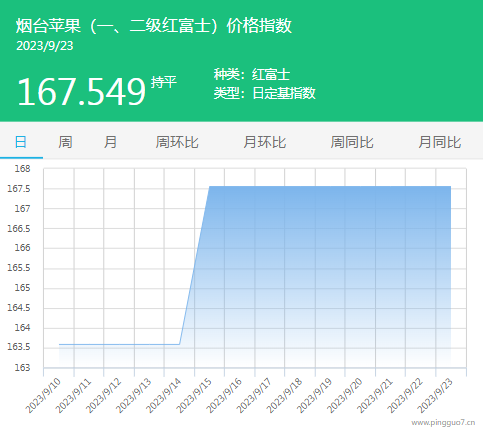Click the 2023/9/19 x-axis date label
The width and height of the screenshot is (483, 432).
pos(315,396)
